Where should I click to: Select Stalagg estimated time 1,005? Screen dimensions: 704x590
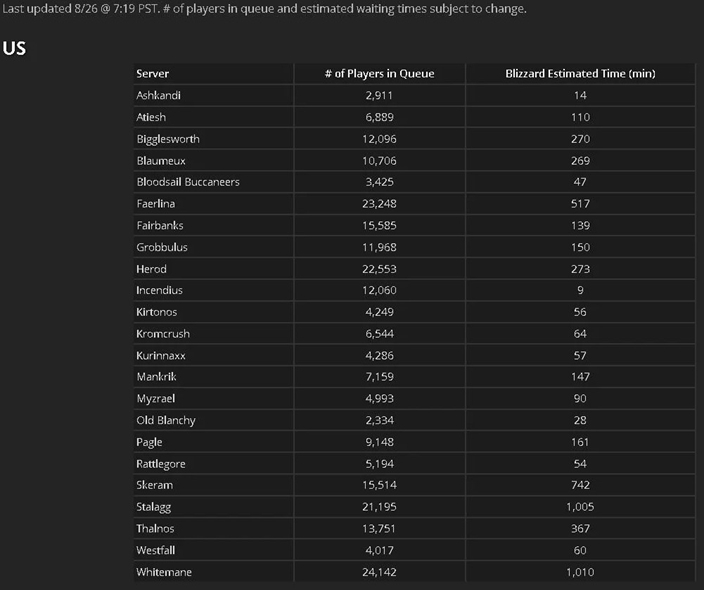click(580, 507)
